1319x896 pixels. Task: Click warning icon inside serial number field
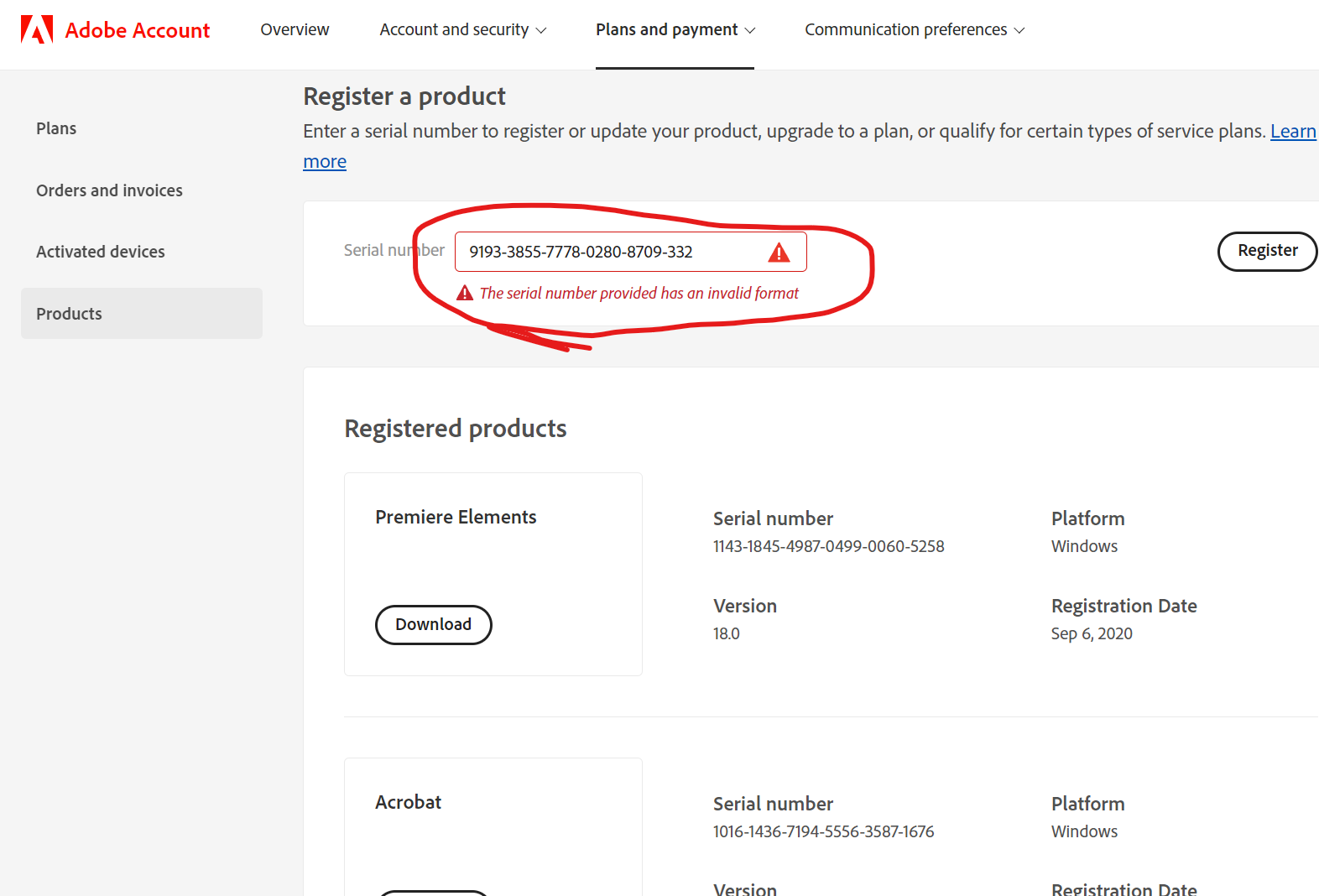tap(779, 253)
